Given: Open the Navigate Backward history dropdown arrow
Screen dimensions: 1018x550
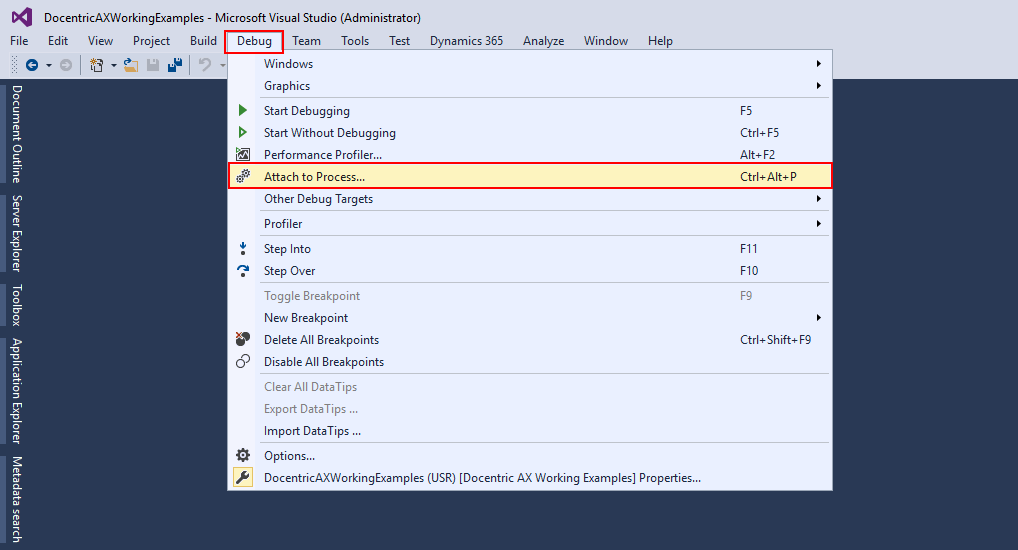Looking at the screenshot, I should coord(49,66).
